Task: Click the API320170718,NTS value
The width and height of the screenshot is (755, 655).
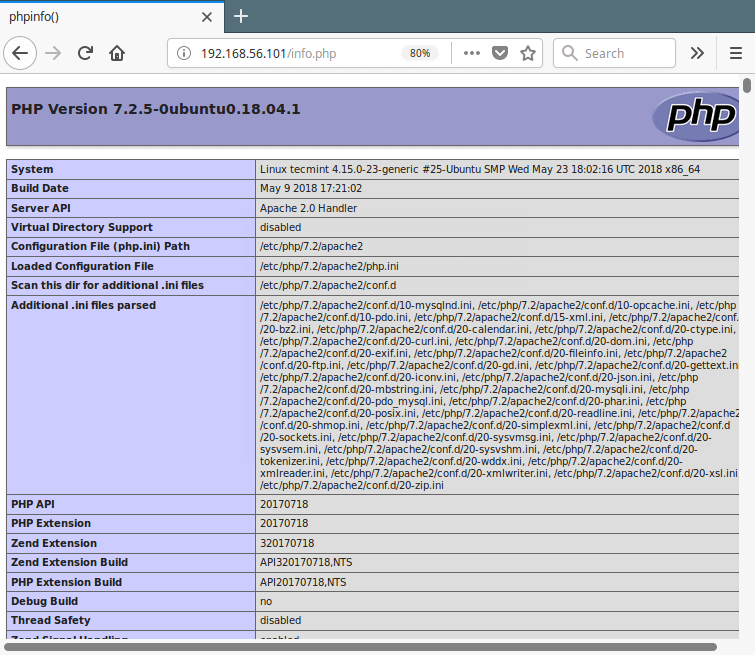Action: pos(306,563)
